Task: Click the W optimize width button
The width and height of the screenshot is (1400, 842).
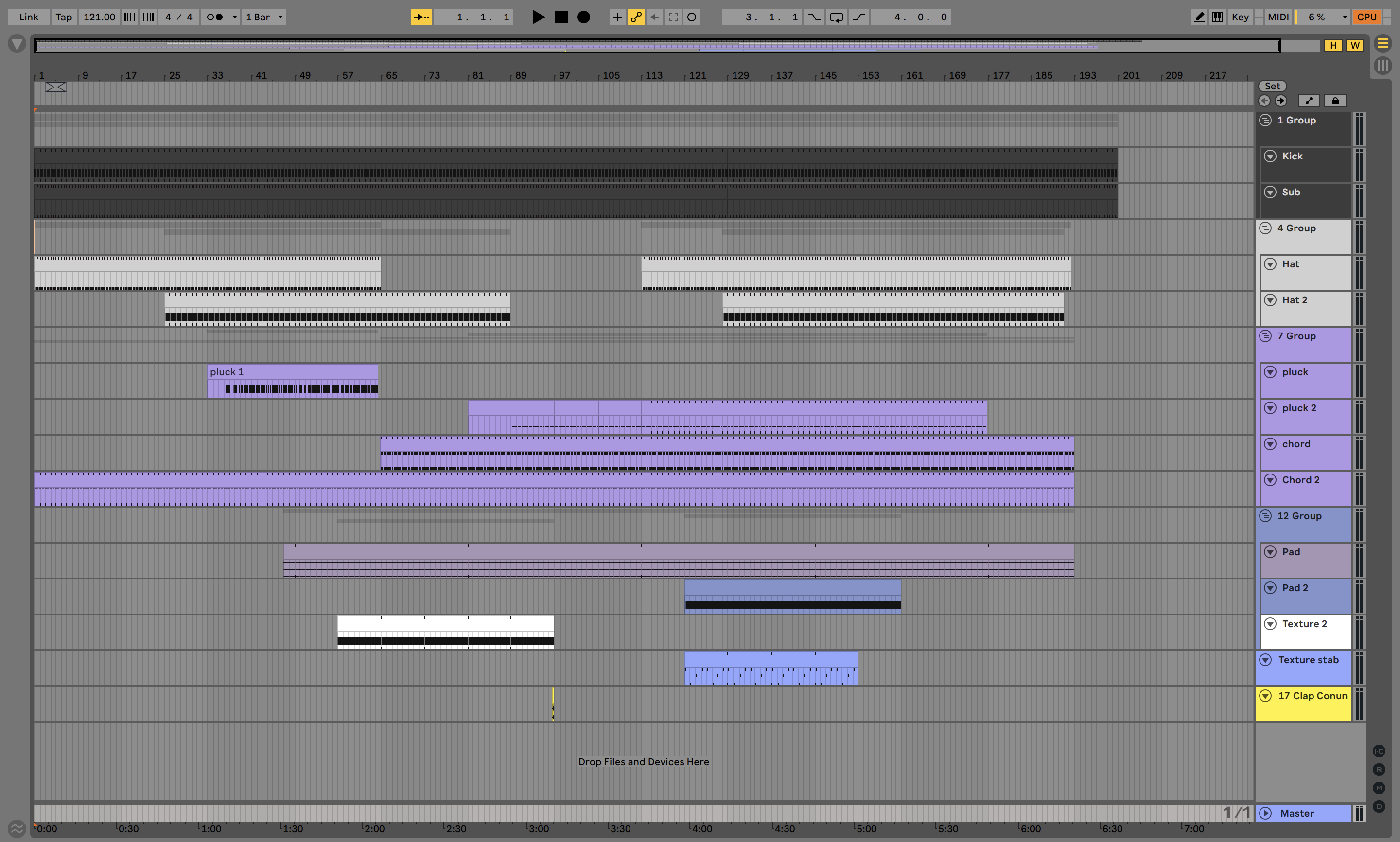Action: pos(1355,45)
